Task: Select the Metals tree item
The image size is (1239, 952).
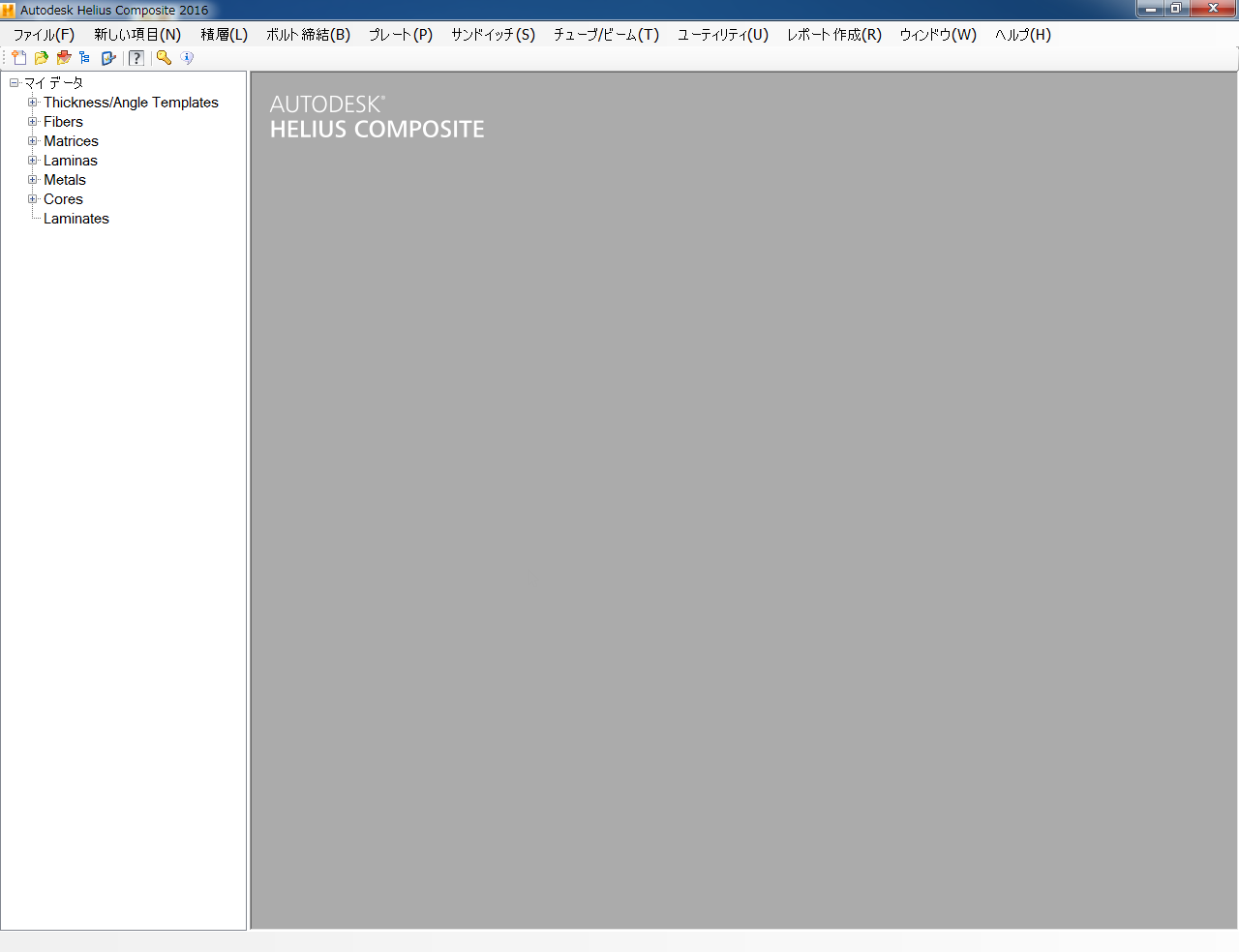Action: (x=65, y=180)
